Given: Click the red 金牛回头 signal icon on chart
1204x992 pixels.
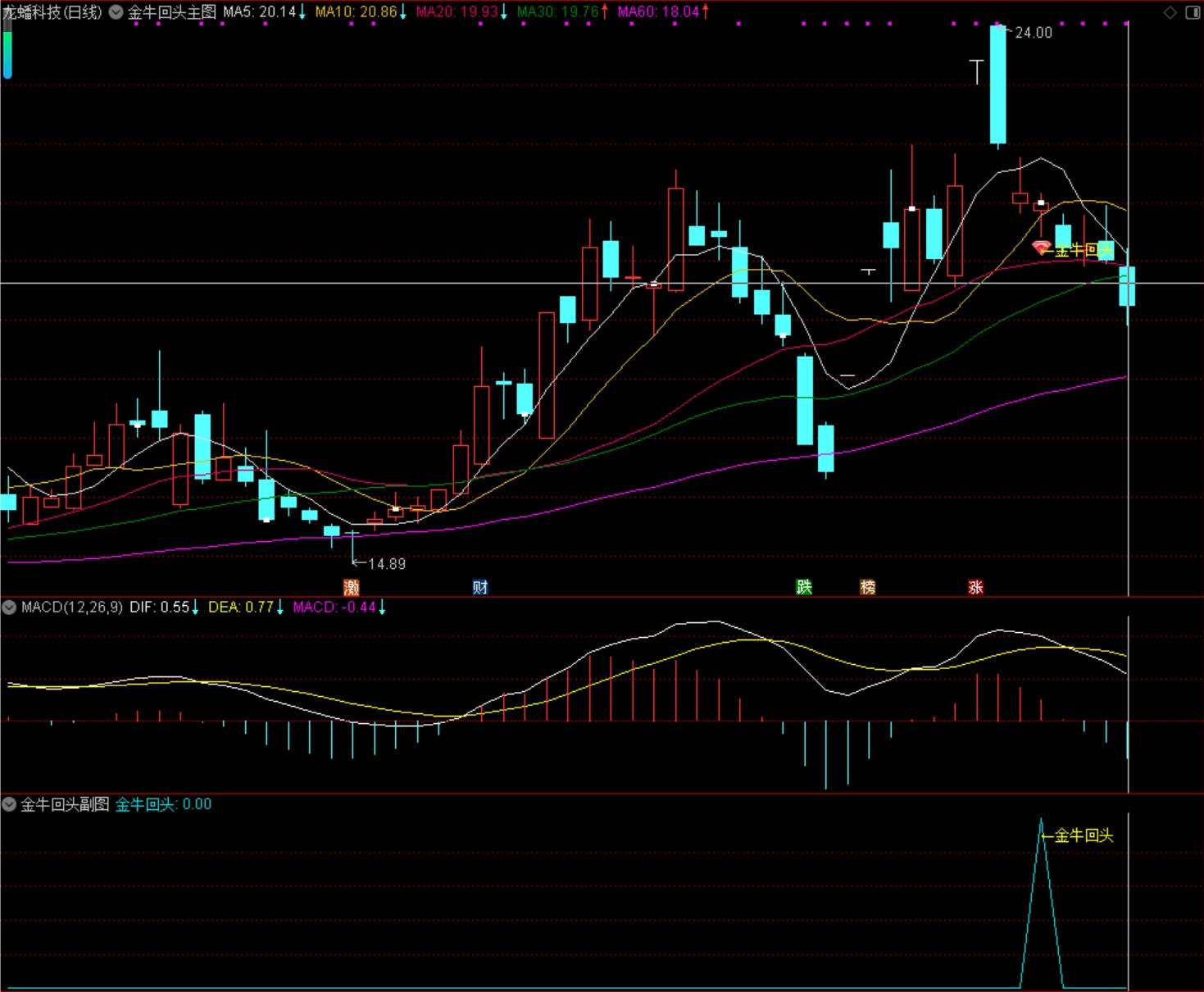Looking at the screenshot, I should (x=1041, y=248).
